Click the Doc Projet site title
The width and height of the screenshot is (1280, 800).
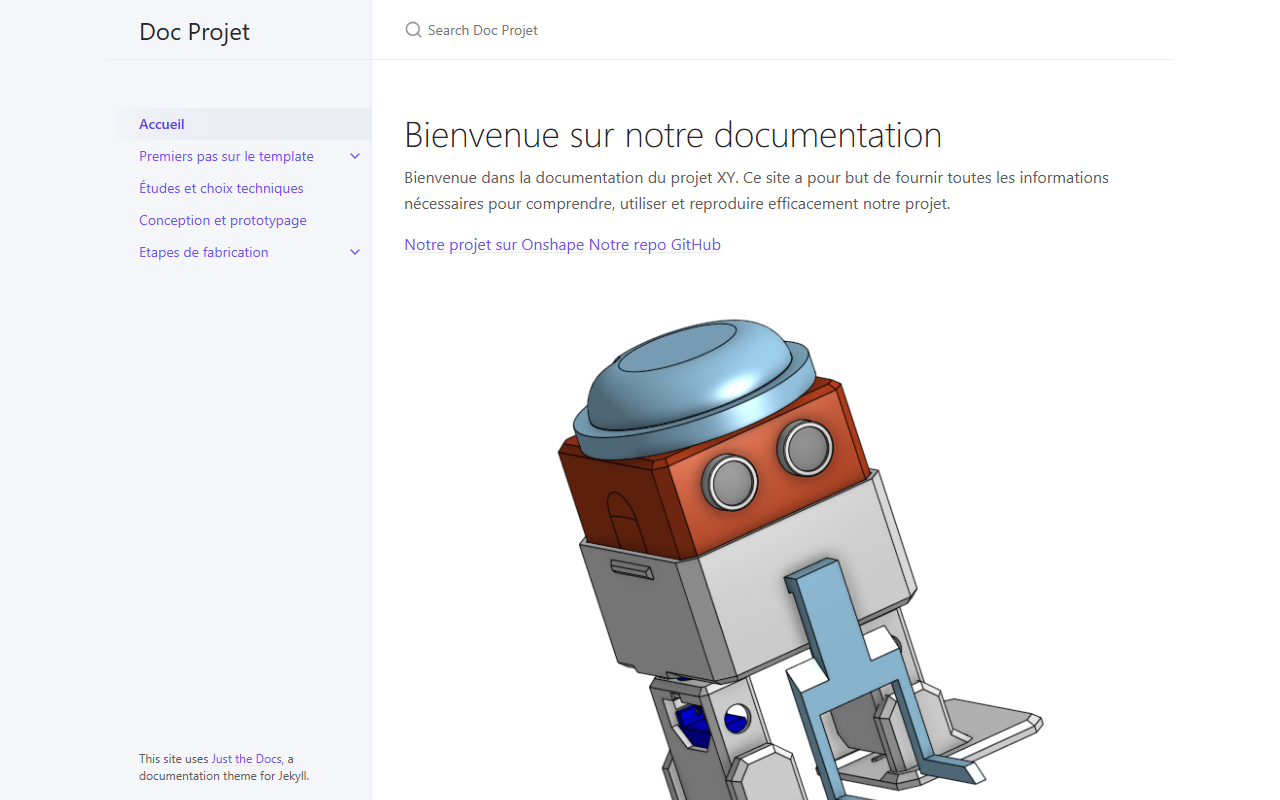[x=195, y=31]
